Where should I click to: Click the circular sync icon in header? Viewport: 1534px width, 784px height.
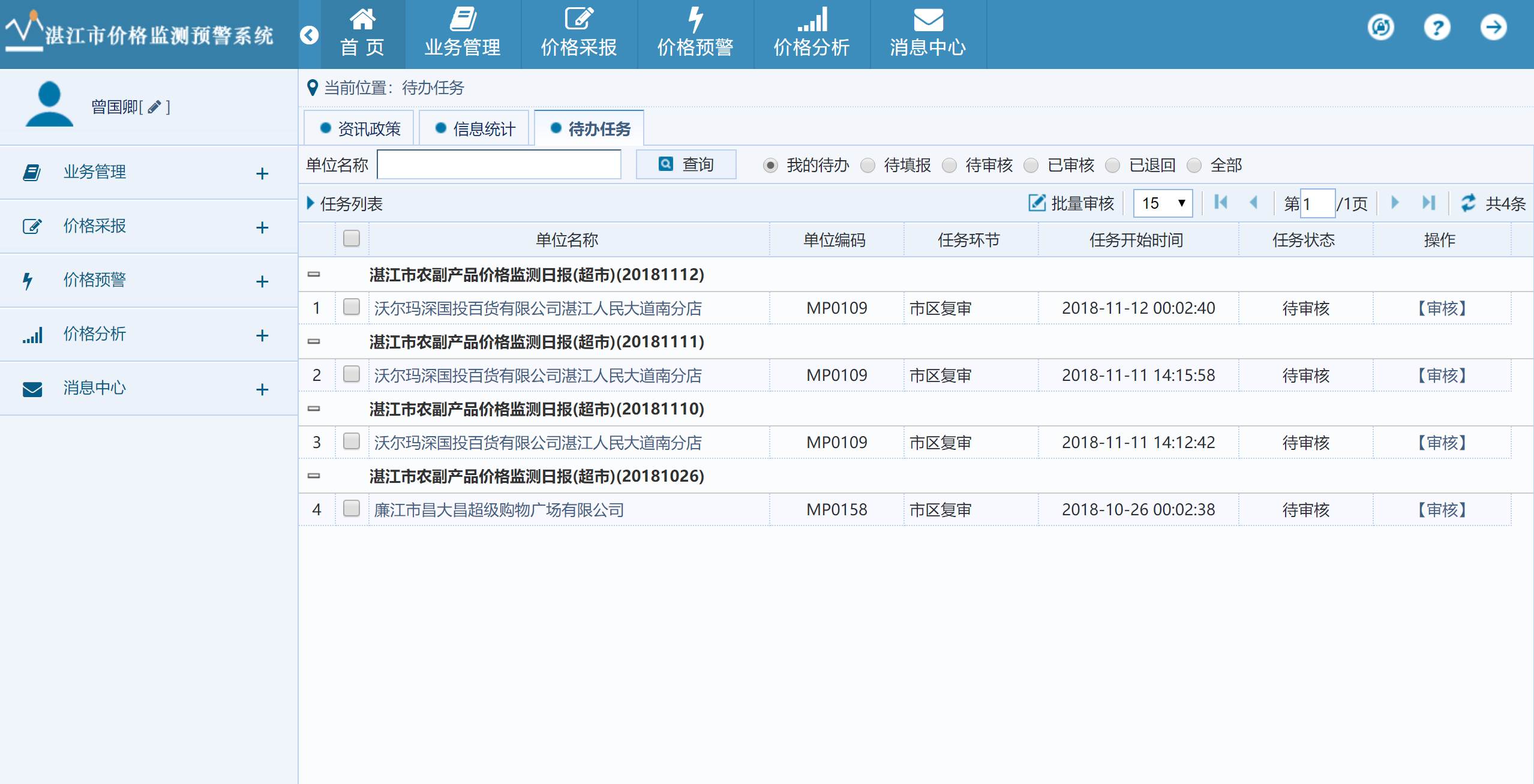point(1380,28)
